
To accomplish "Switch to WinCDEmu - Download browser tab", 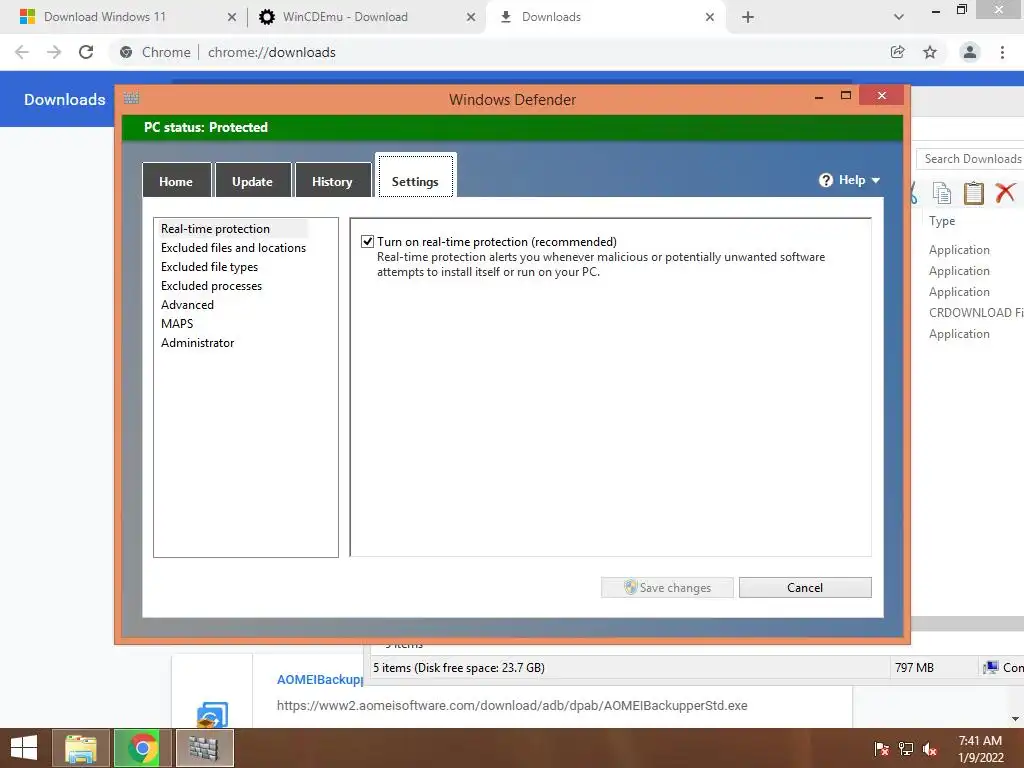I will [x=345, y=17].
